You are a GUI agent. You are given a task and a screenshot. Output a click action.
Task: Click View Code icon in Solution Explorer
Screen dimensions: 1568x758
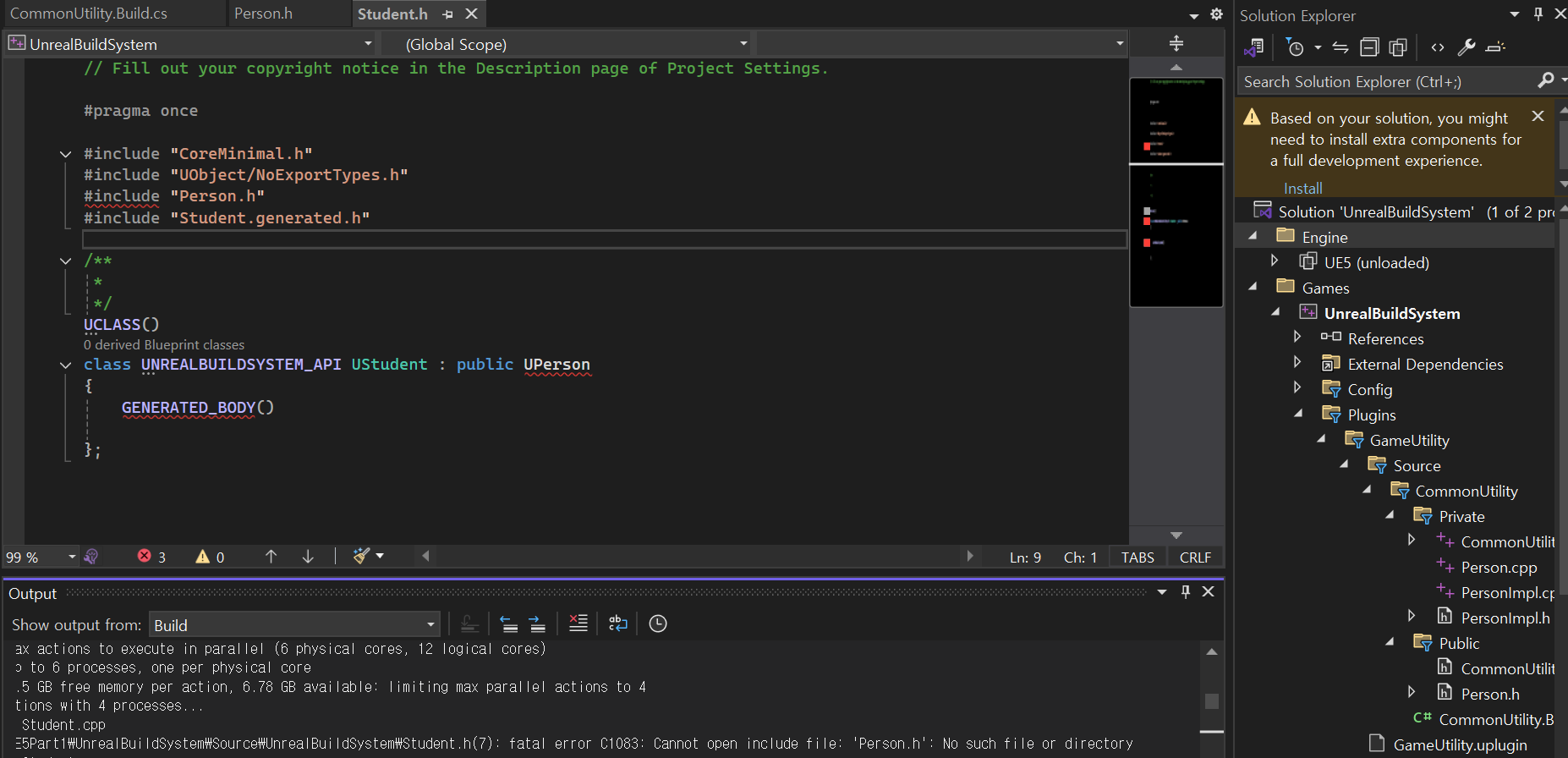(x=1438, y=47)
